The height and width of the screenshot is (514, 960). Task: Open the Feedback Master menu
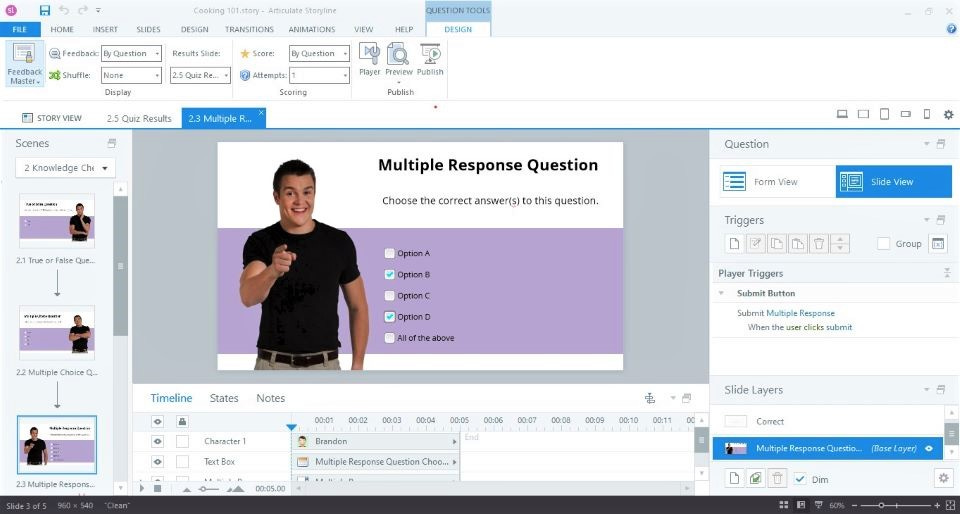pyautogui.click(x=24, y=64)
